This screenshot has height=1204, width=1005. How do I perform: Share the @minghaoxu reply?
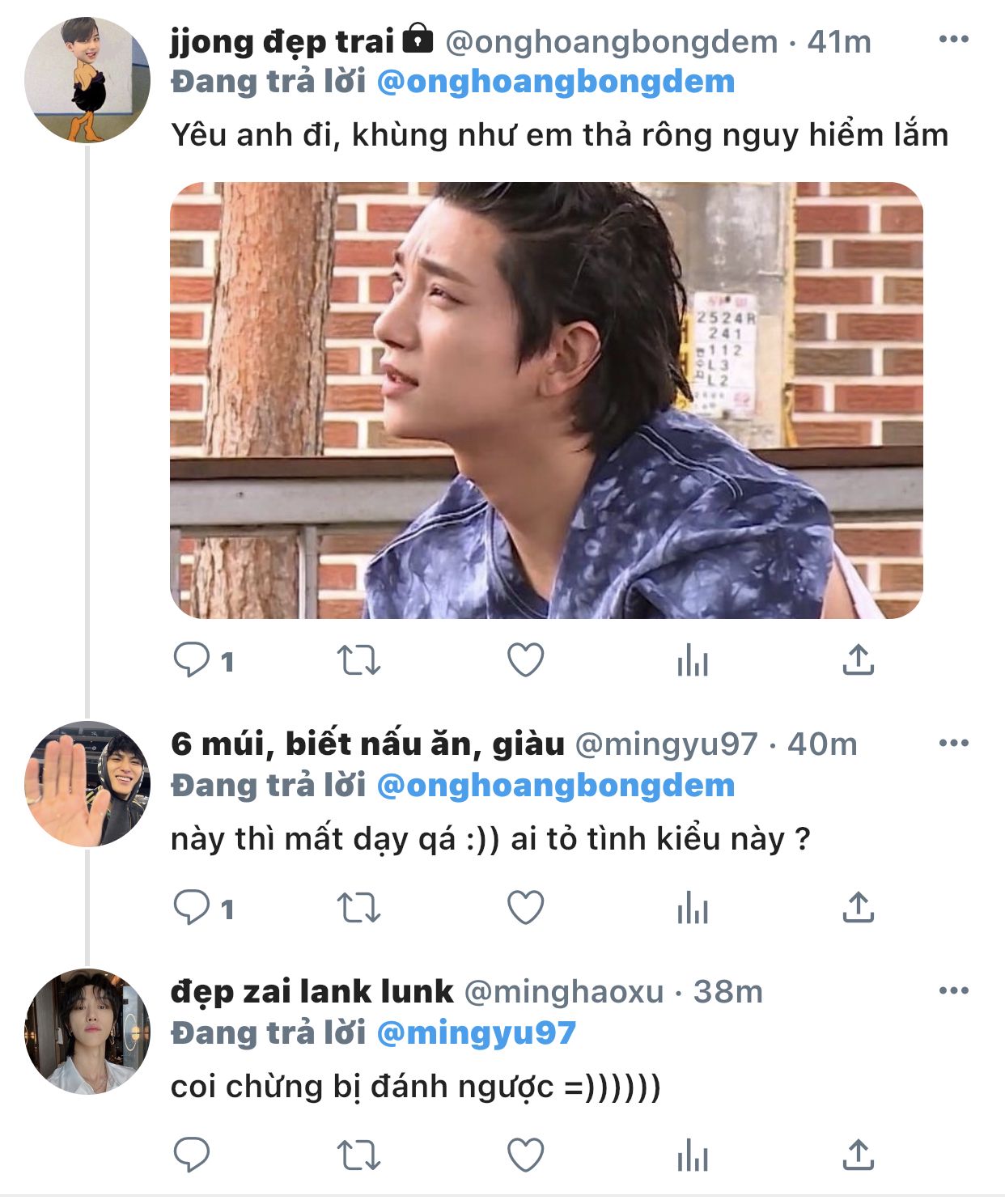(859, 1155)
